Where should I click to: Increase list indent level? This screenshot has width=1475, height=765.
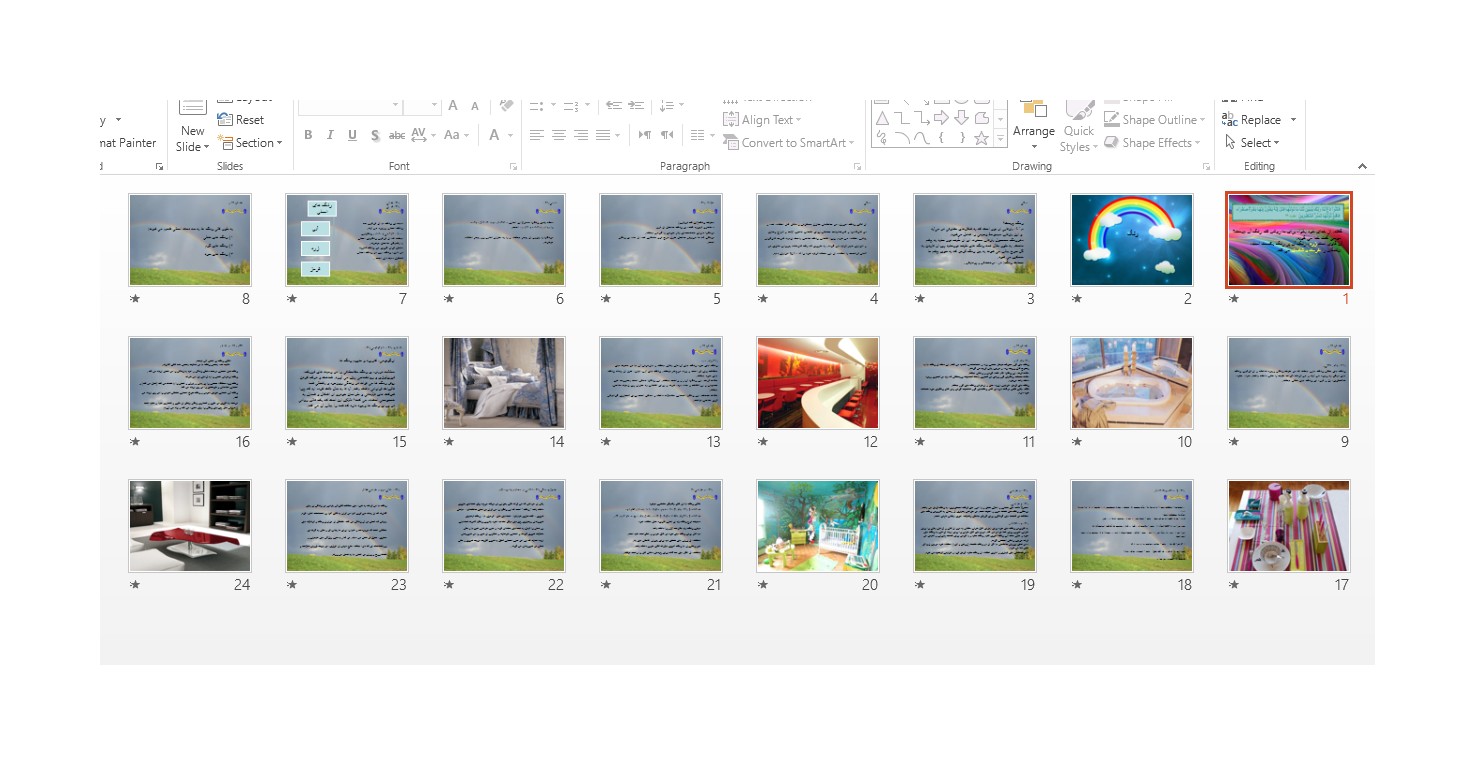tap(637, 105)
